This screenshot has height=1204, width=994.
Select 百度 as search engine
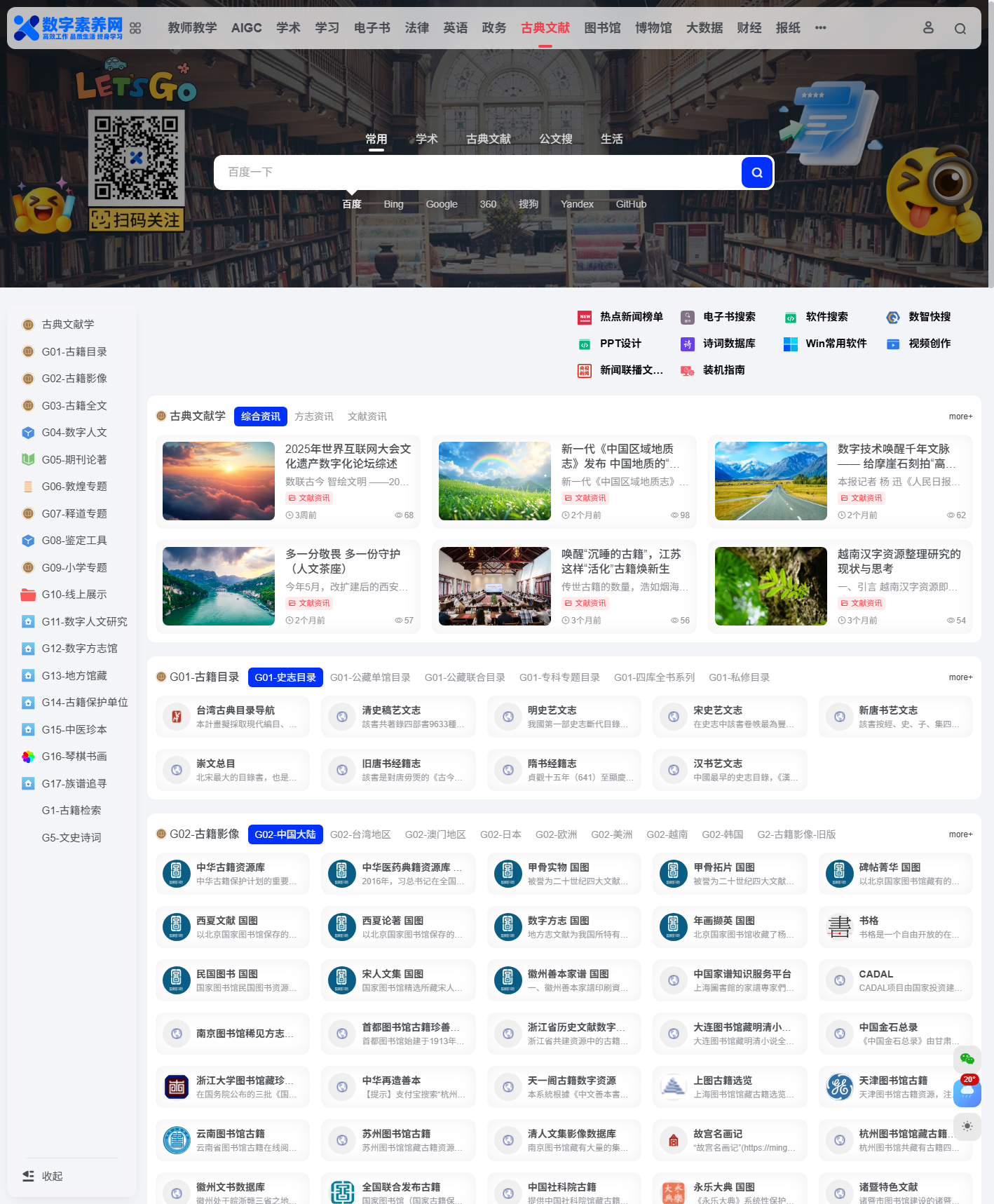(352, 204)
